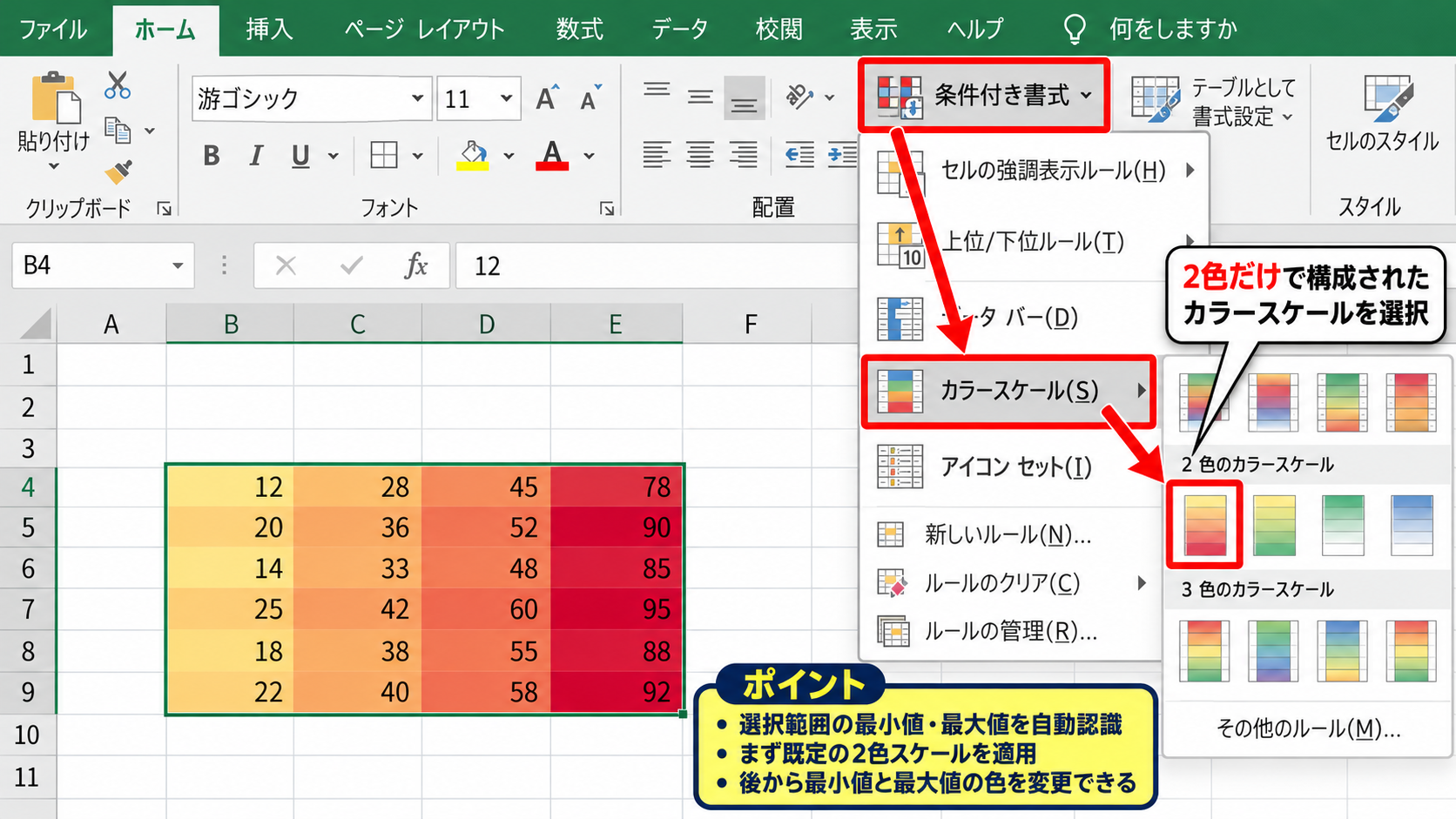Select the Format Painter brush icon
The width and height of the screenshot is (1456, 819).
click(118, 171)
